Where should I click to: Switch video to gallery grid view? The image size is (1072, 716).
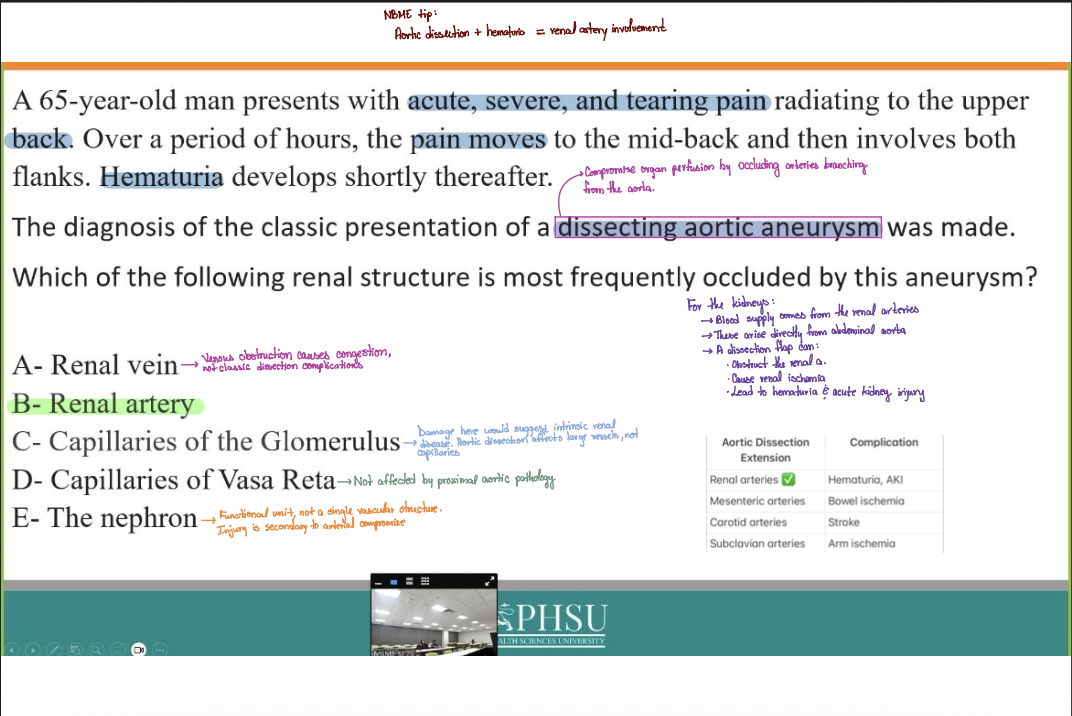424,580
